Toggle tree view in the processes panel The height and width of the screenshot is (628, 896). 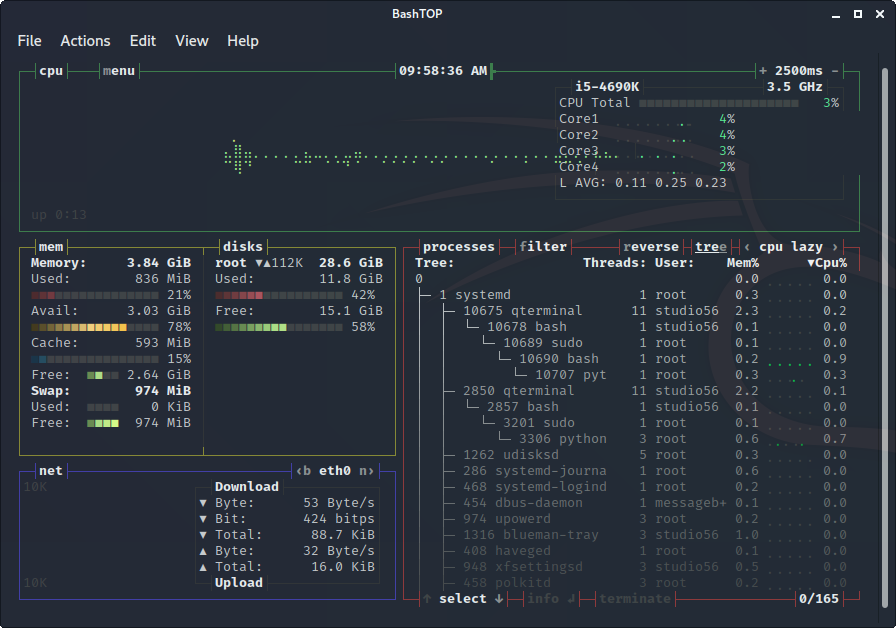click(x=710, y=246)
